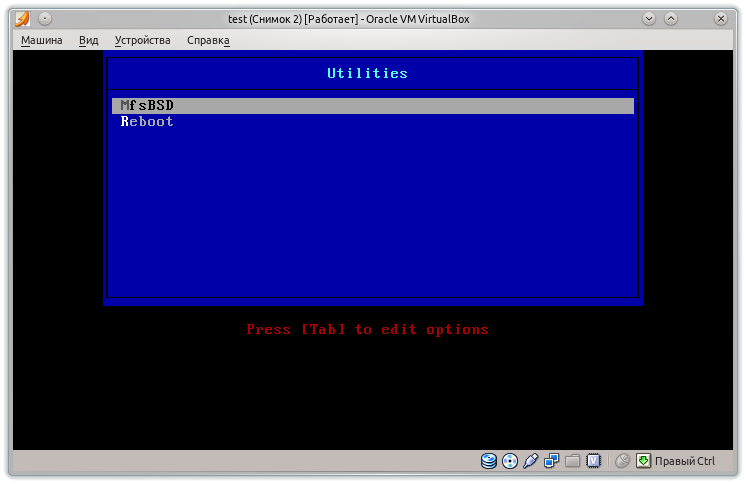
Task: Open the Вид menu
Action: (x=88, y=40)
